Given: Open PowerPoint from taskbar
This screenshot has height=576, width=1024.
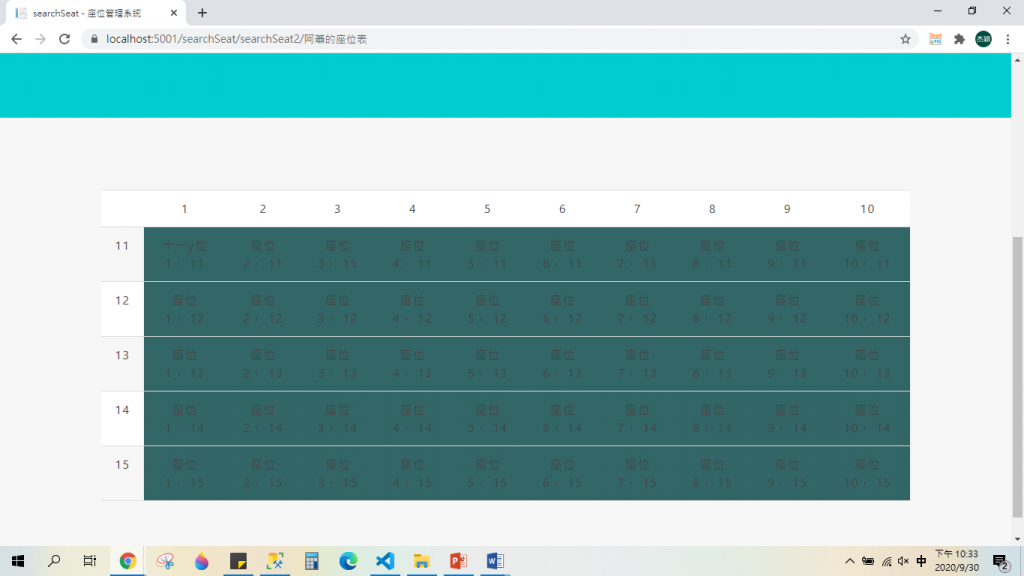Looking at the screenshot, I should (458, 561).
